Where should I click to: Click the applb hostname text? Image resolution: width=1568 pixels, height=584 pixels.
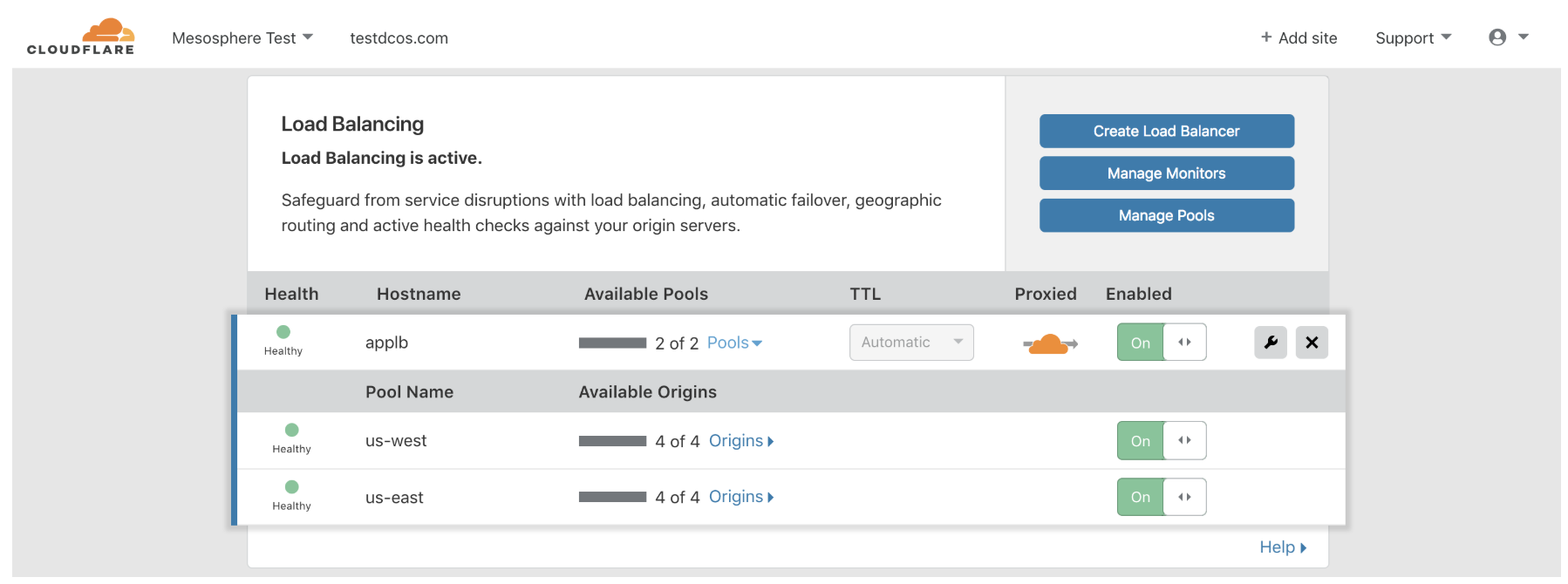(386, 343)
